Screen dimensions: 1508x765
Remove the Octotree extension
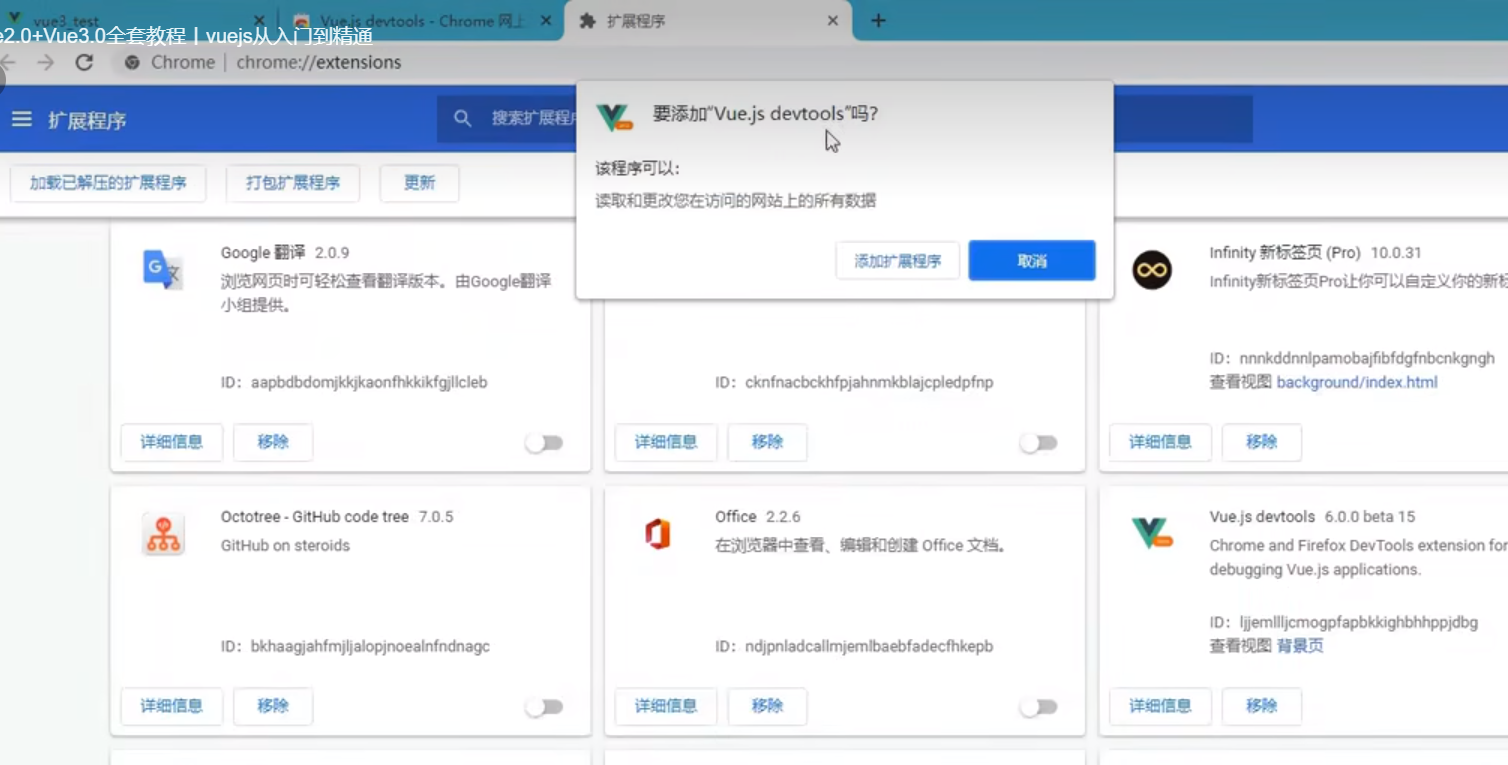273,706
